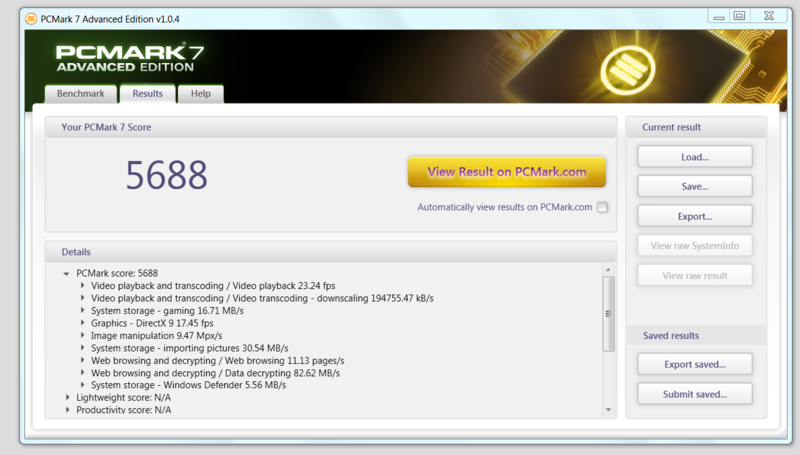The width and height of the screenshot is (800, 455).
Task: Expand Data decrypting 82.62 MB/s row
Action: [x=82, y=373]
